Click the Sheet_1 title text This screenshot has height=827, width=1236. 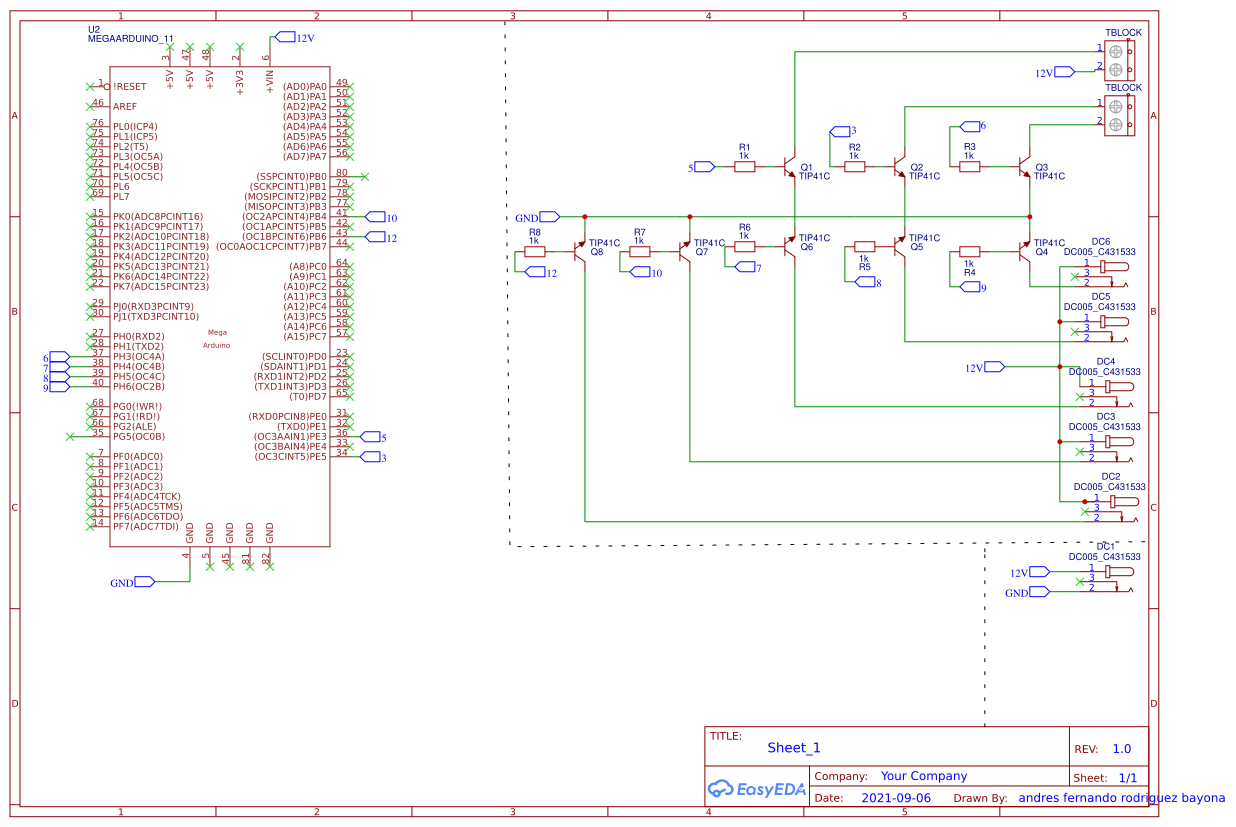tap(793, 747)
